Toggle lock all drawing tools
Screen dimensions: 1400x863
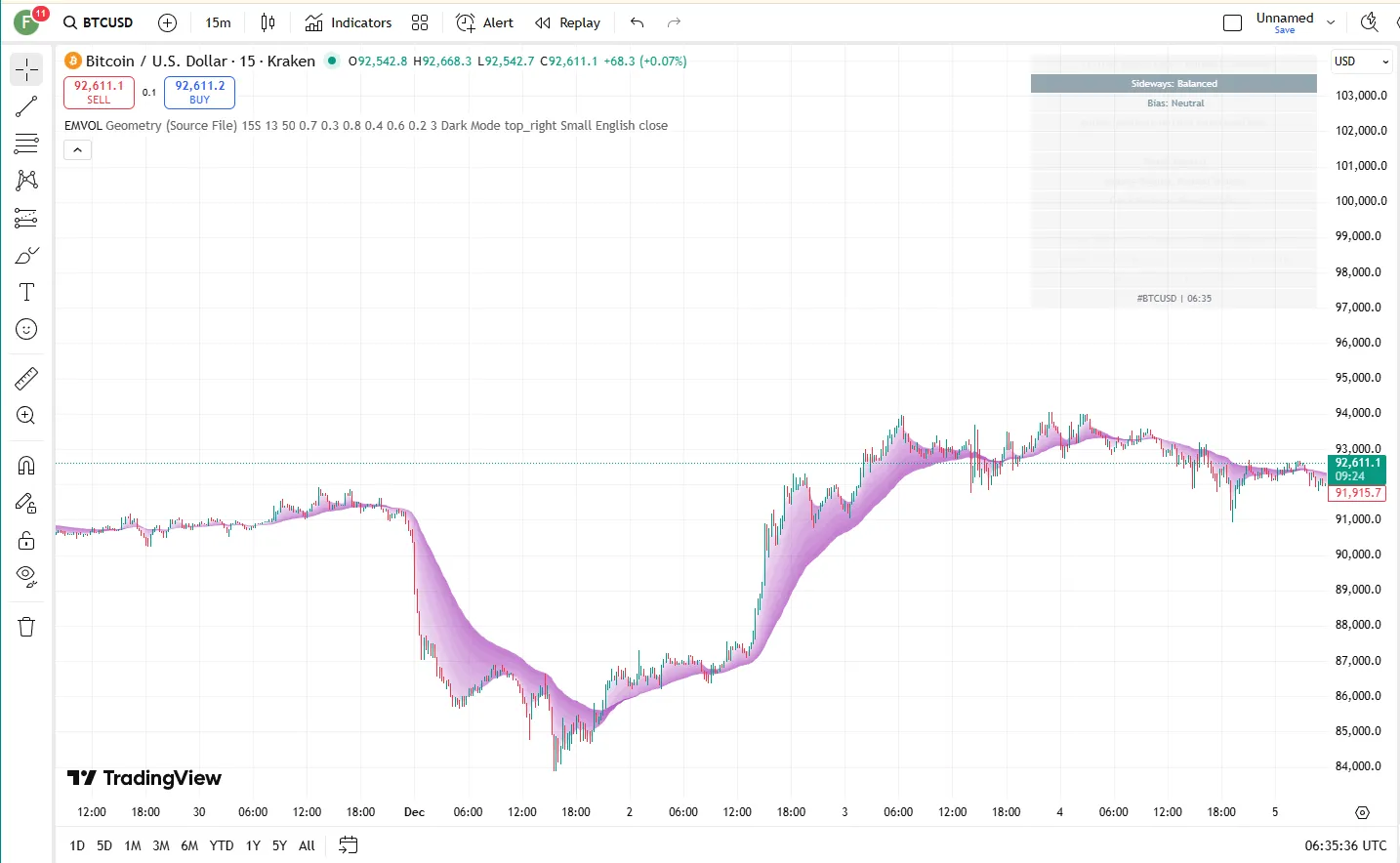tap(26, 540)
